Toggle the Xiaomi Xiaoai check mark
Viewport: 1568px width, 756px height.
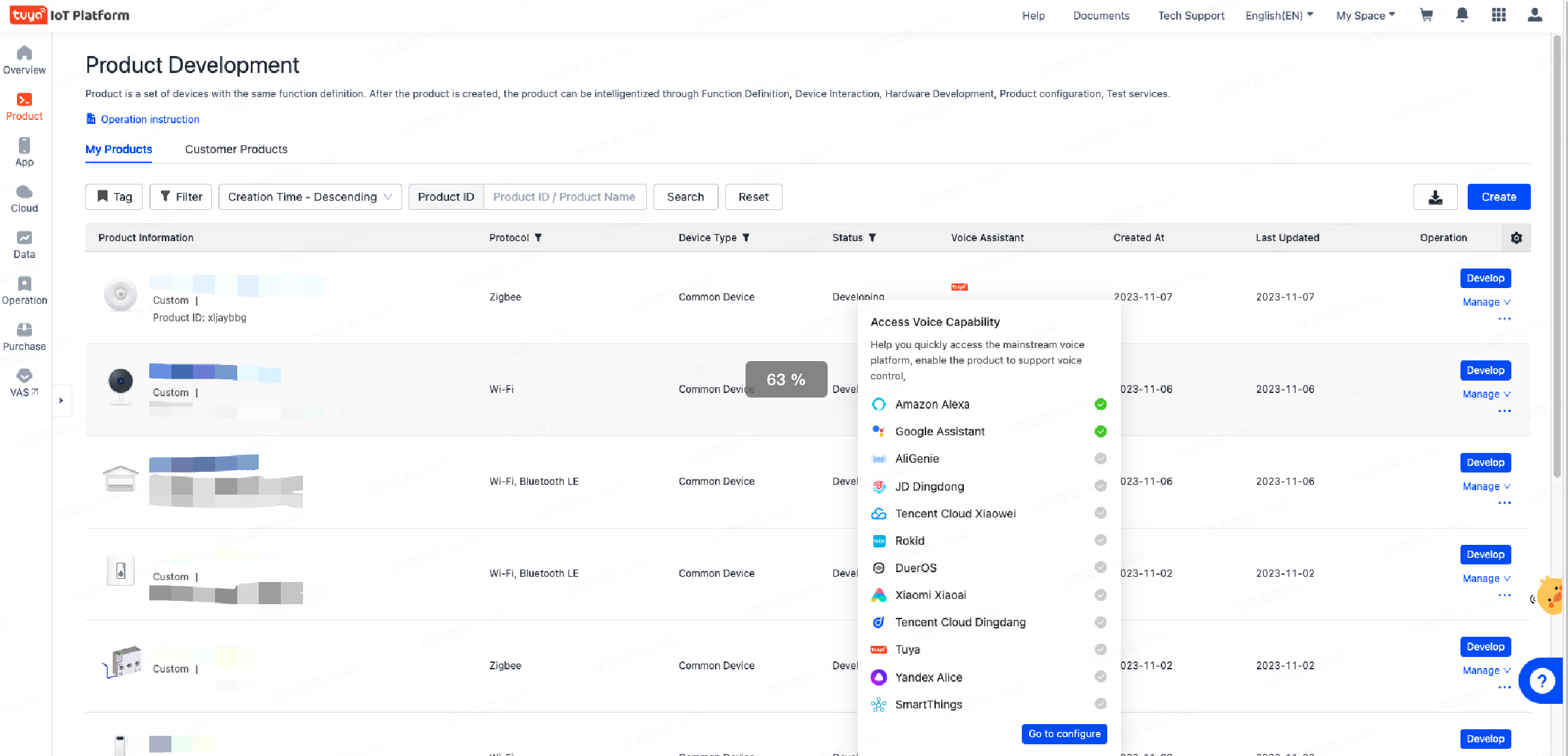(1100, 595)
